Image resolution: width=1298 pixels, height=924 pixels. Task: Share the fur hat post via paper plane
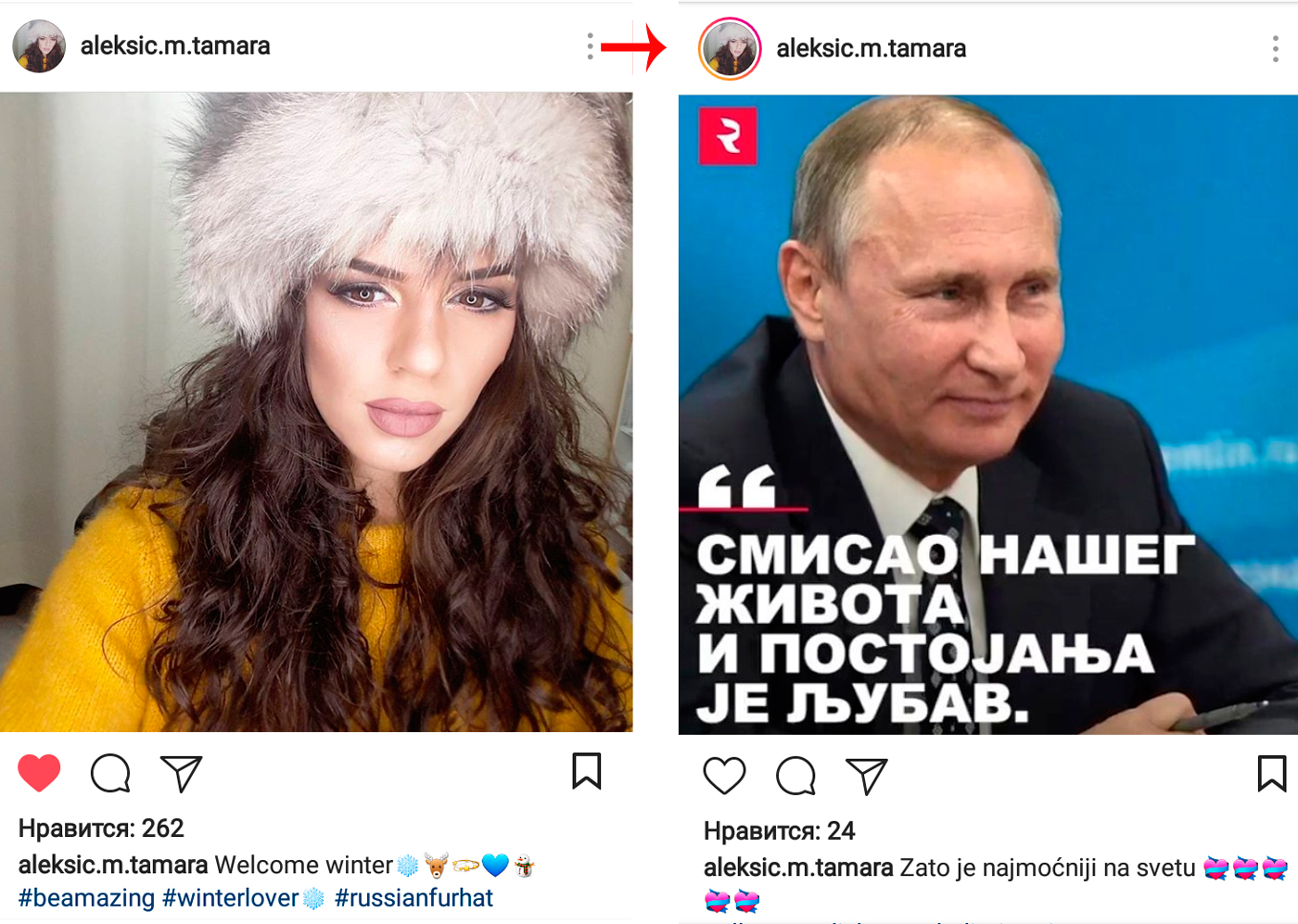tap(181, 774)
